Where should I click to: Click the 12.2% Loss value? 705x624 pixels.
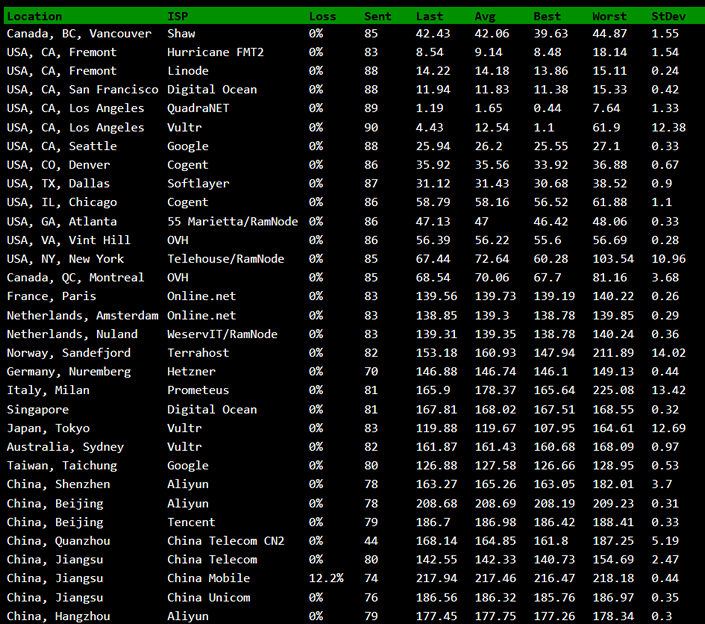(x=326, y=578)
